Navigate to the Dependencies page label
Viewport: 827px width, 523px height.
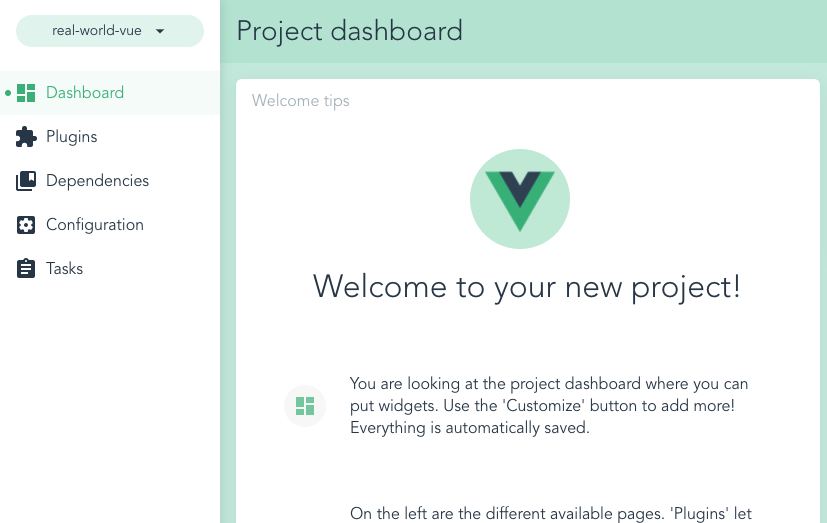tap(97, 181)
